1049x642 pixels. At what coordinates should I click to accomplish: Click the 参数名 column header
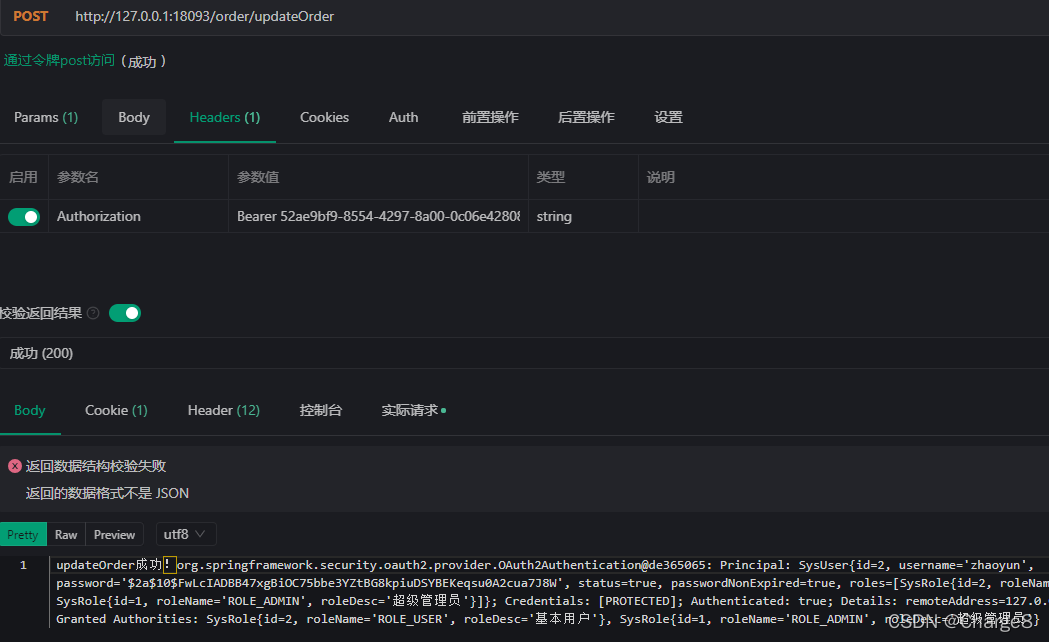click(x=78, y=177)
